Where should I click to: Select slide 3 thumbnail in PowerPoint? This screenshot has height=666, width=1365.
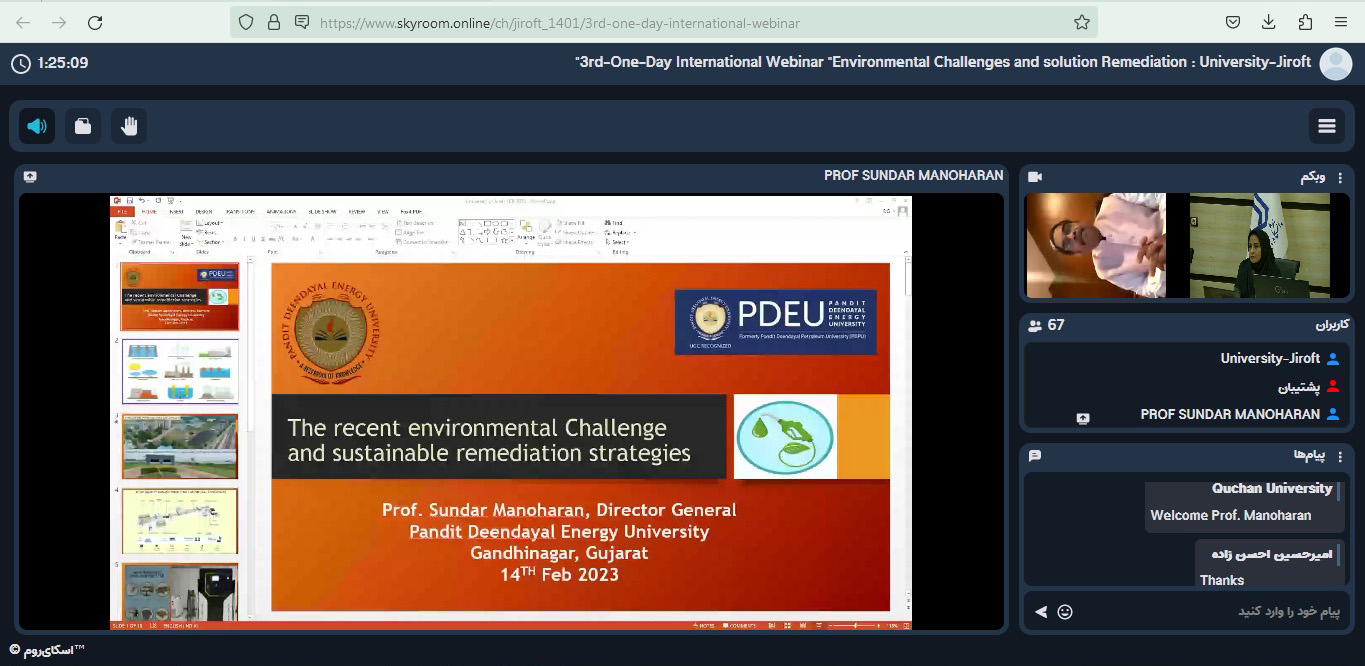(x=180, y=447)
